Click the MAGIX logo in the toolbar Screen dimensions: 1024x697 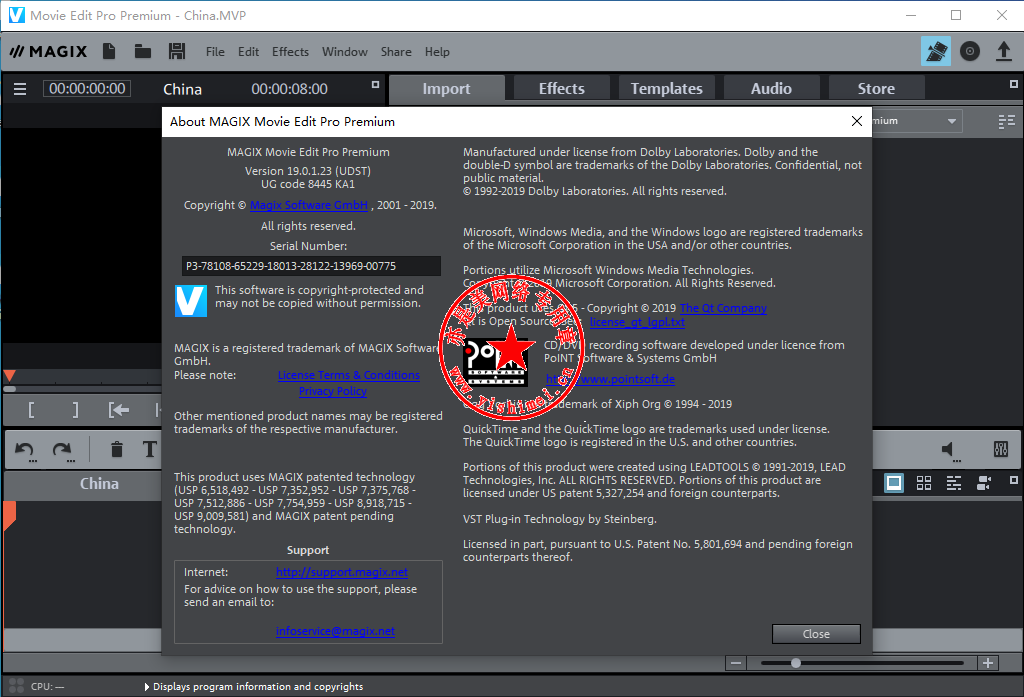48,52
